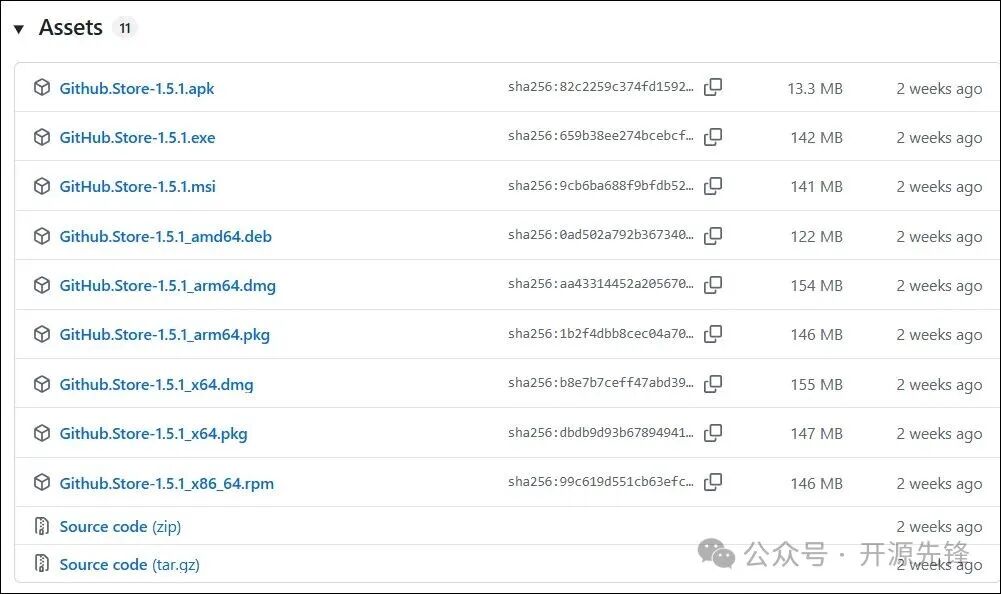Viewport: 1001px width, 594px height.
Task: Copy SHA256 hash of the amd64.deb package
Action: [x=713, y=236]
